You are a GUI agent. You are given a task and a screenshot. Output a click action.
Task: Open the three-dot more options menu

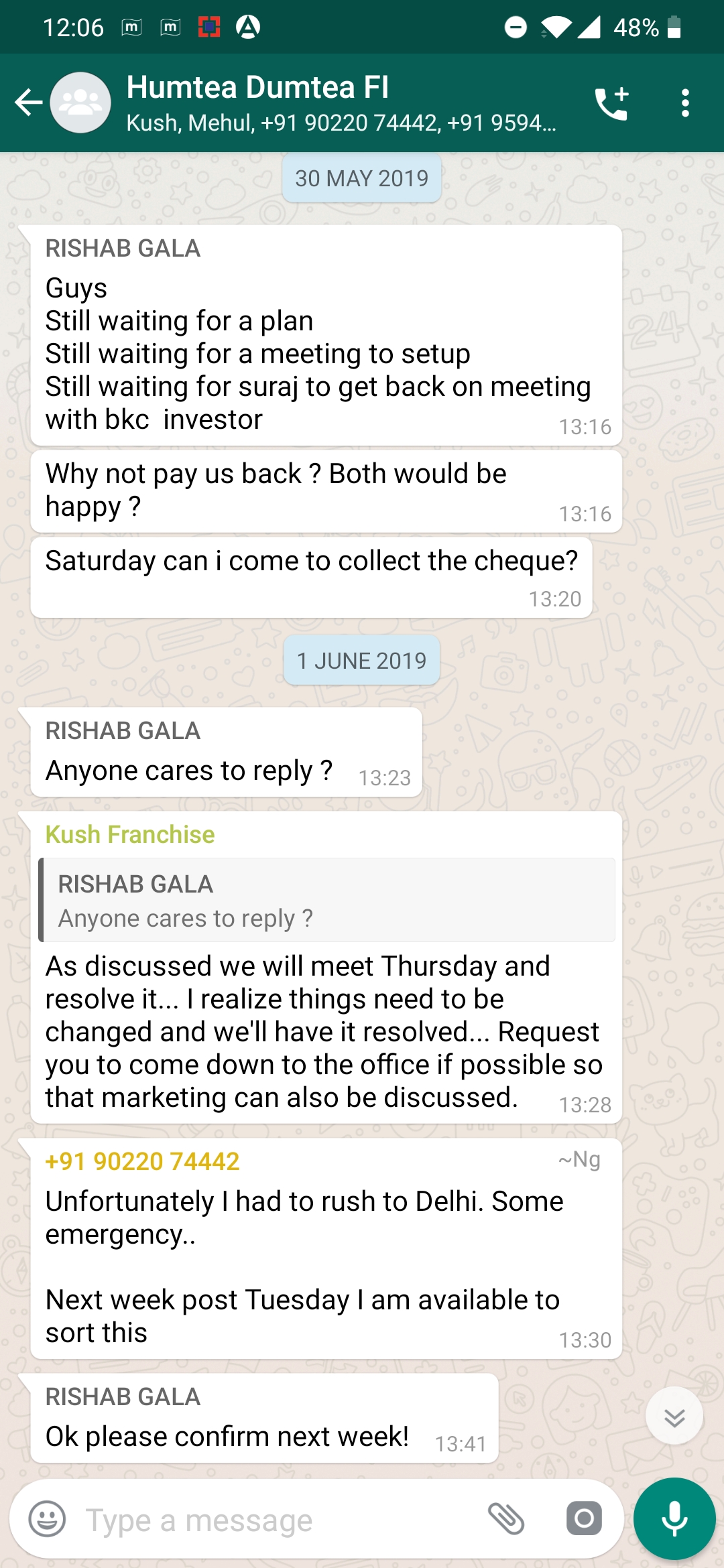[x=684, y=103]
